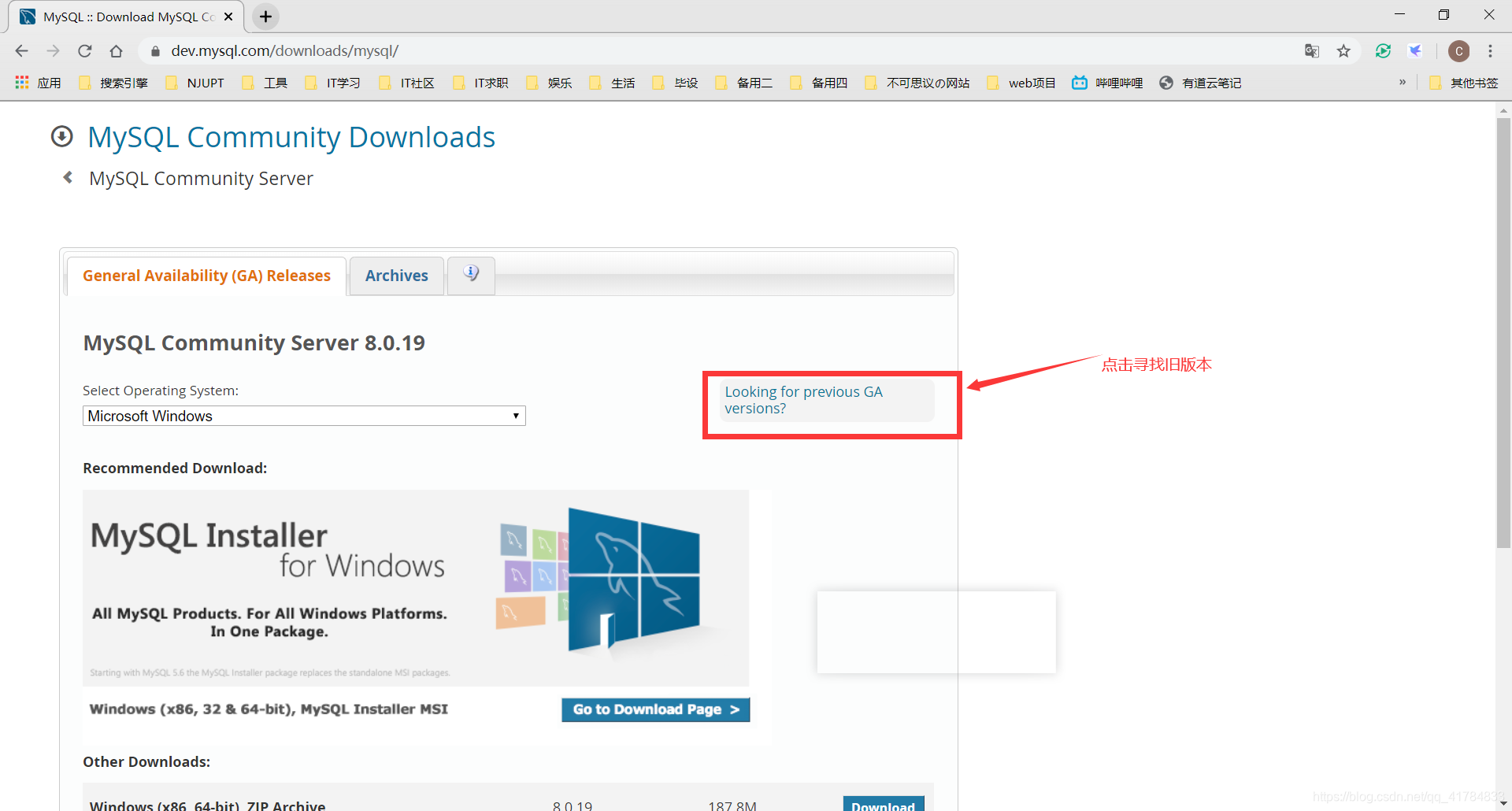Viewport: 1512px width, 811px height.
Task: Go back to the previous page
Action: click(x=22, y=51)
